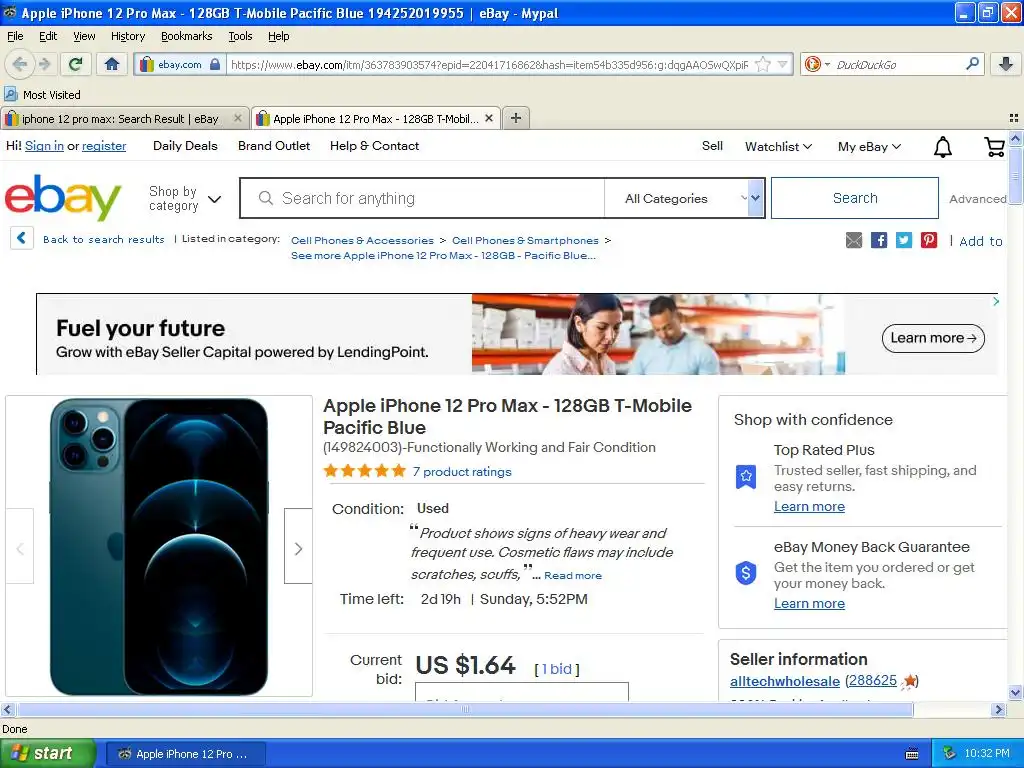This screenshot has height=768, width=1024.
Task: Share listing on Facebook
Action: click(879, 240)
